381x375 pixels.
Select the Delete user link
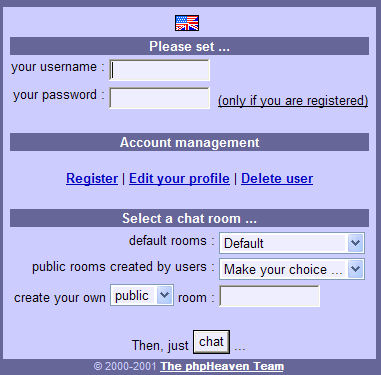[x=277, y=178]
